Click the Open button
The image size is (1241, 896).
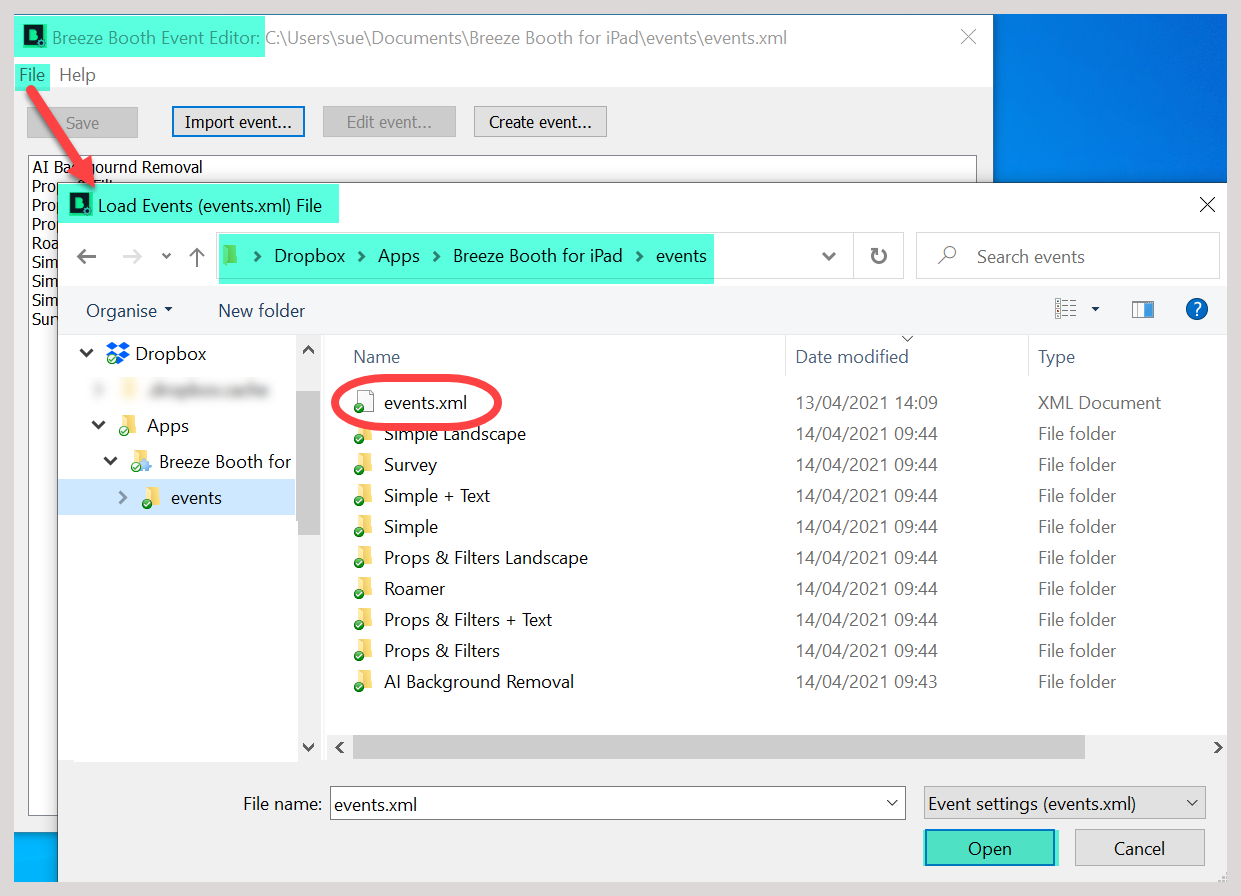[x=990, y=848]
